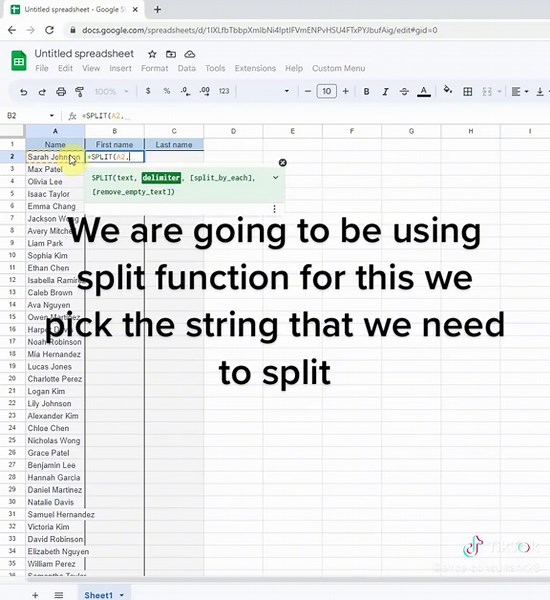Viewport: 550px width, 600px height.
Task: Increase decimal places icon
Action: 205,91
